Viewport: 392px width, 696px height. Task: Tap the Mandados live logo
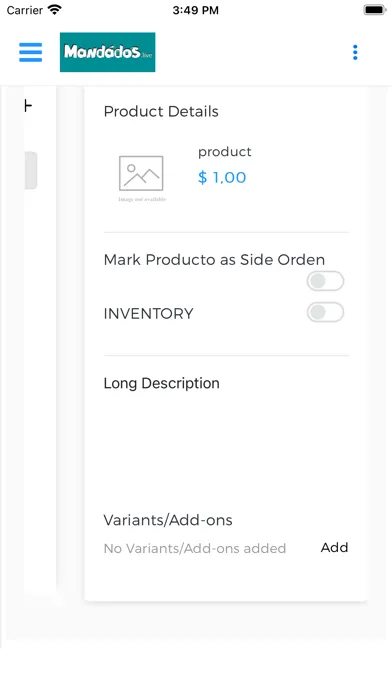click(107, 52)
